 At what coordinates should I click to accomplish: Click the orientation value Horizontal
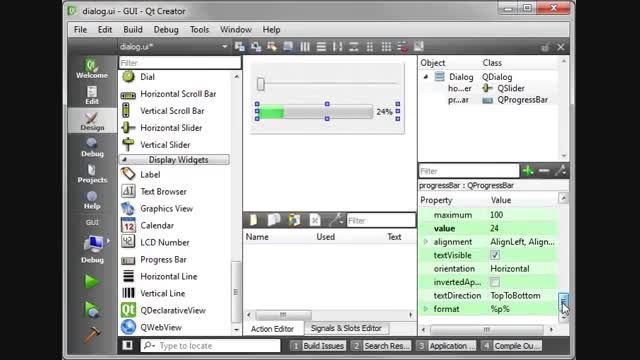click(523, 269)
